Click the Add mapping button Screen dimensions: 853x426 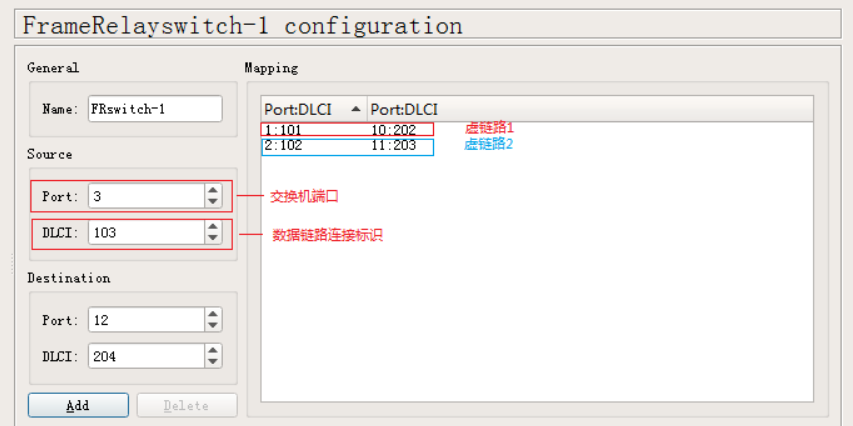[78, 405]
